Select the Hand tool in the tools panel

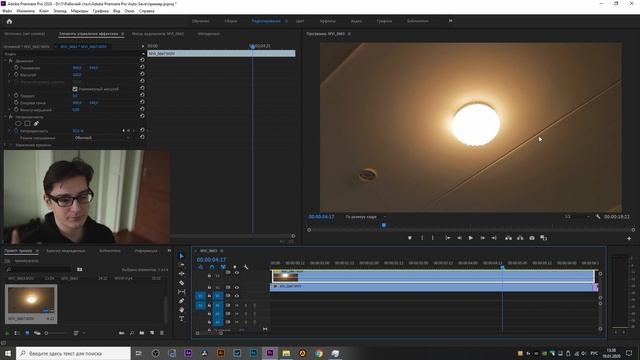182,310
